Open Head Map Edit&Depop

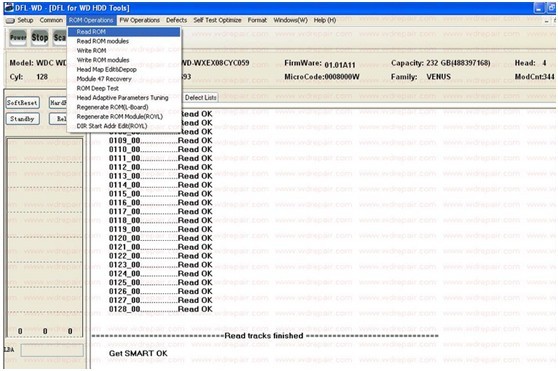pyautogui.click(x=124, y=69)
